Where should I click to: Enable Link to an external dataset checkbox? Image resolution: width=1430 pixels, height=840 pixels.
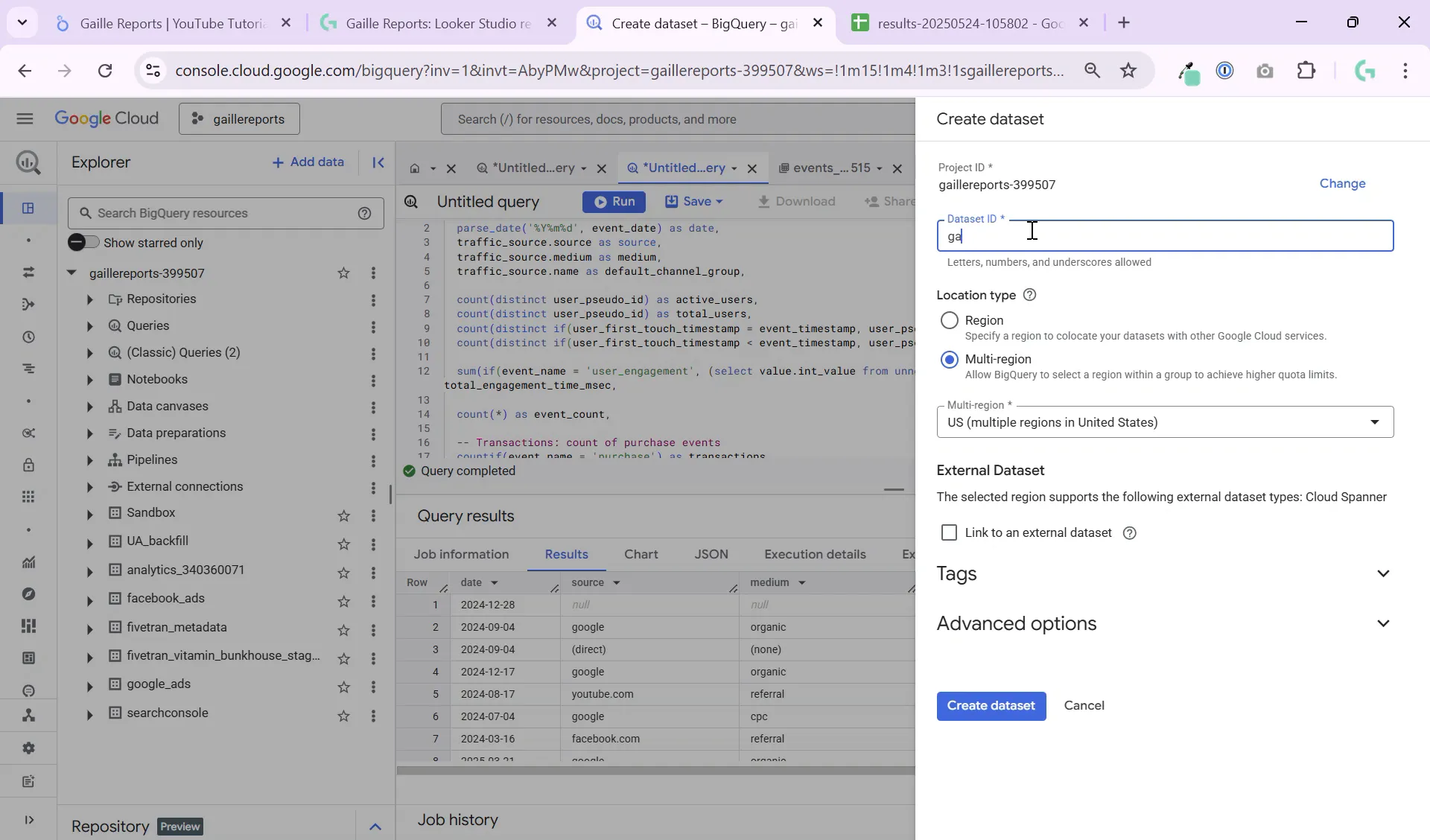[x=950, y=533]
